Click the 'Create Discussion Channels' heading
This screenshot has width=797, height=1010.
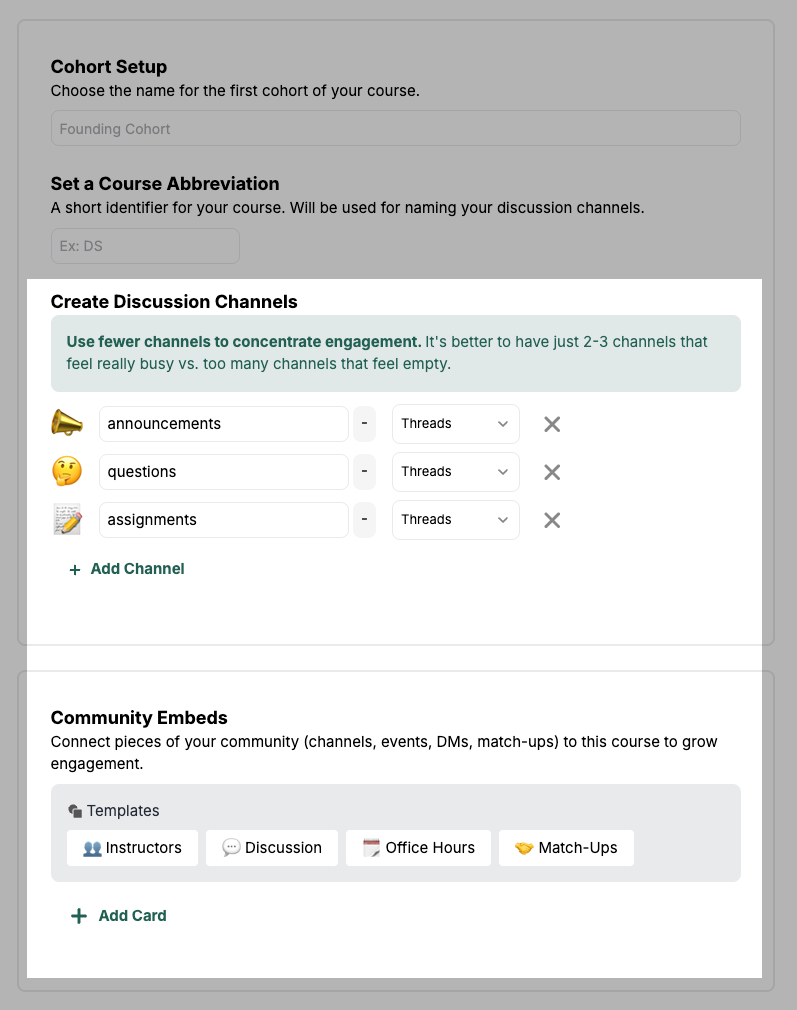tap(174, 301)
